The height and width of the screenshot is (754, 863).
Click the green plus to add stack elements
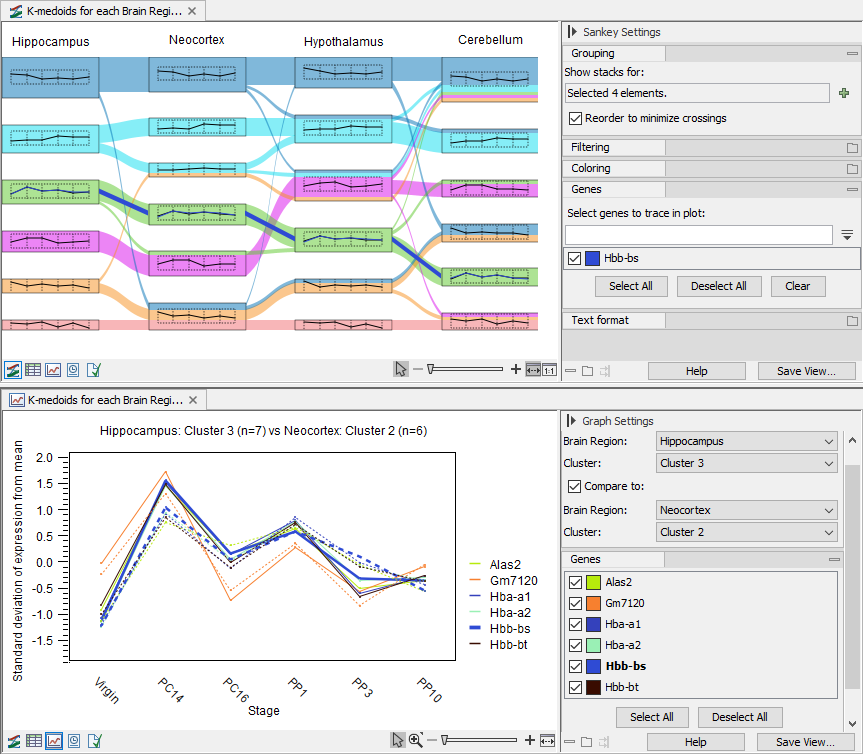click(x=845, y=91)
